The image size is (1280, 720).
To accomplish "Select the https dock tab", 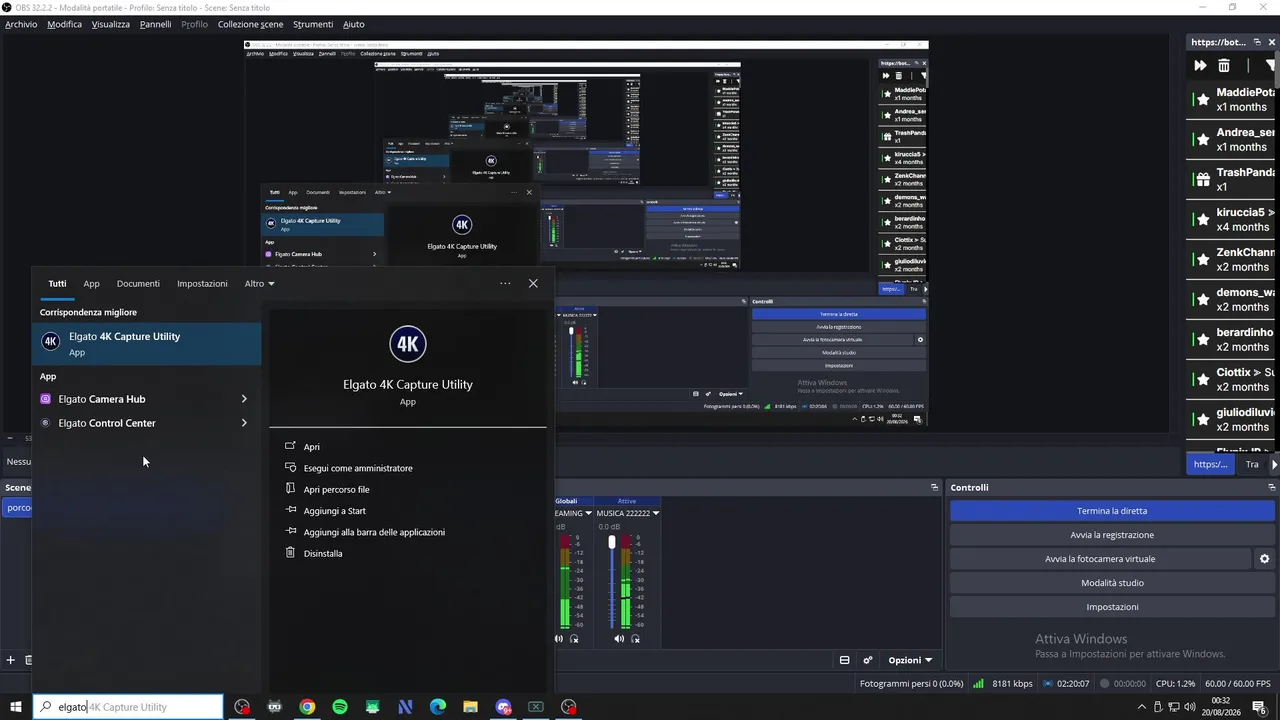I will pyautogui.click(x=1210, y=464).
